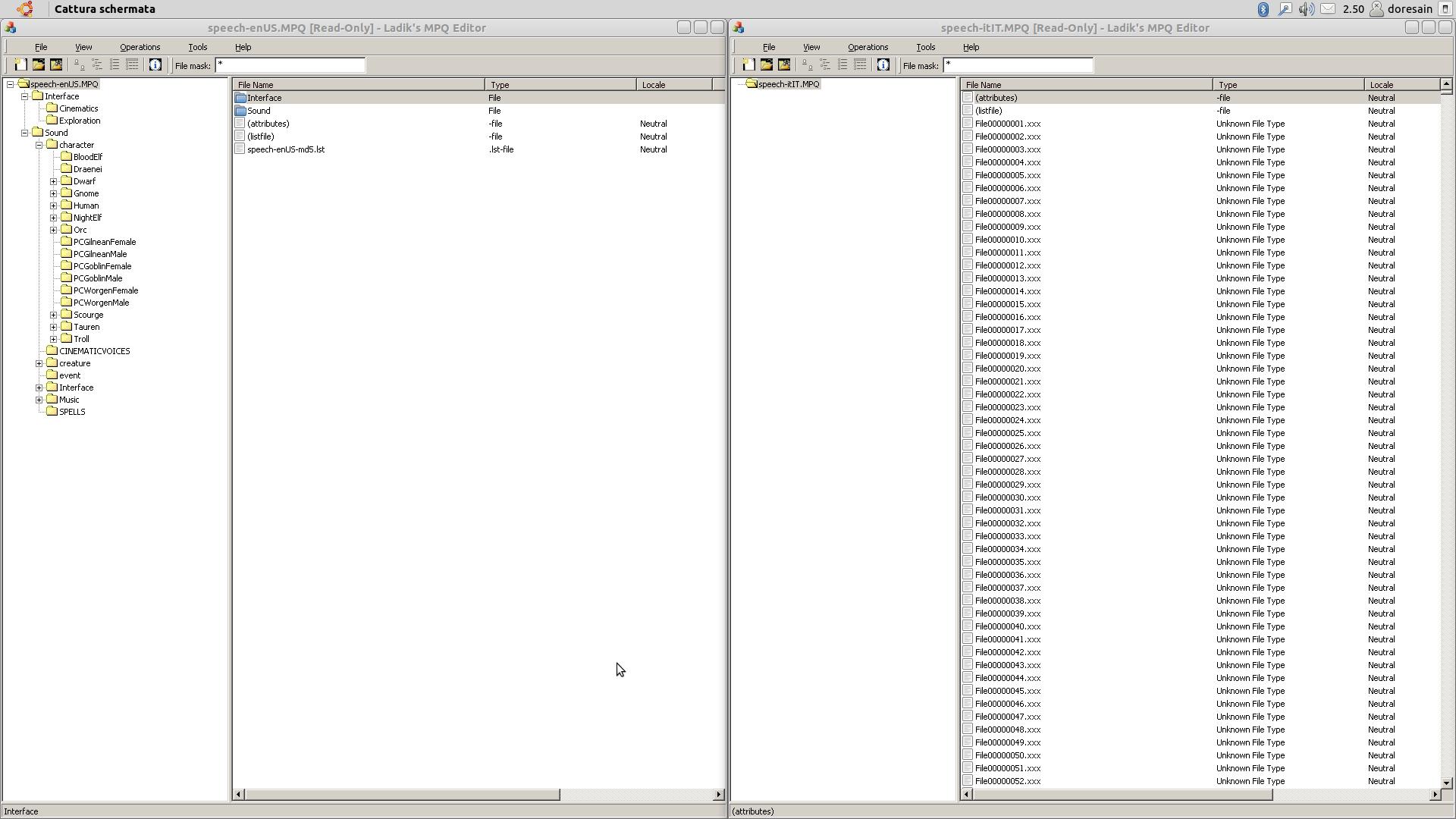Open Operations menu in enUS window
The image size is (1456, 819).
(140, 47)
